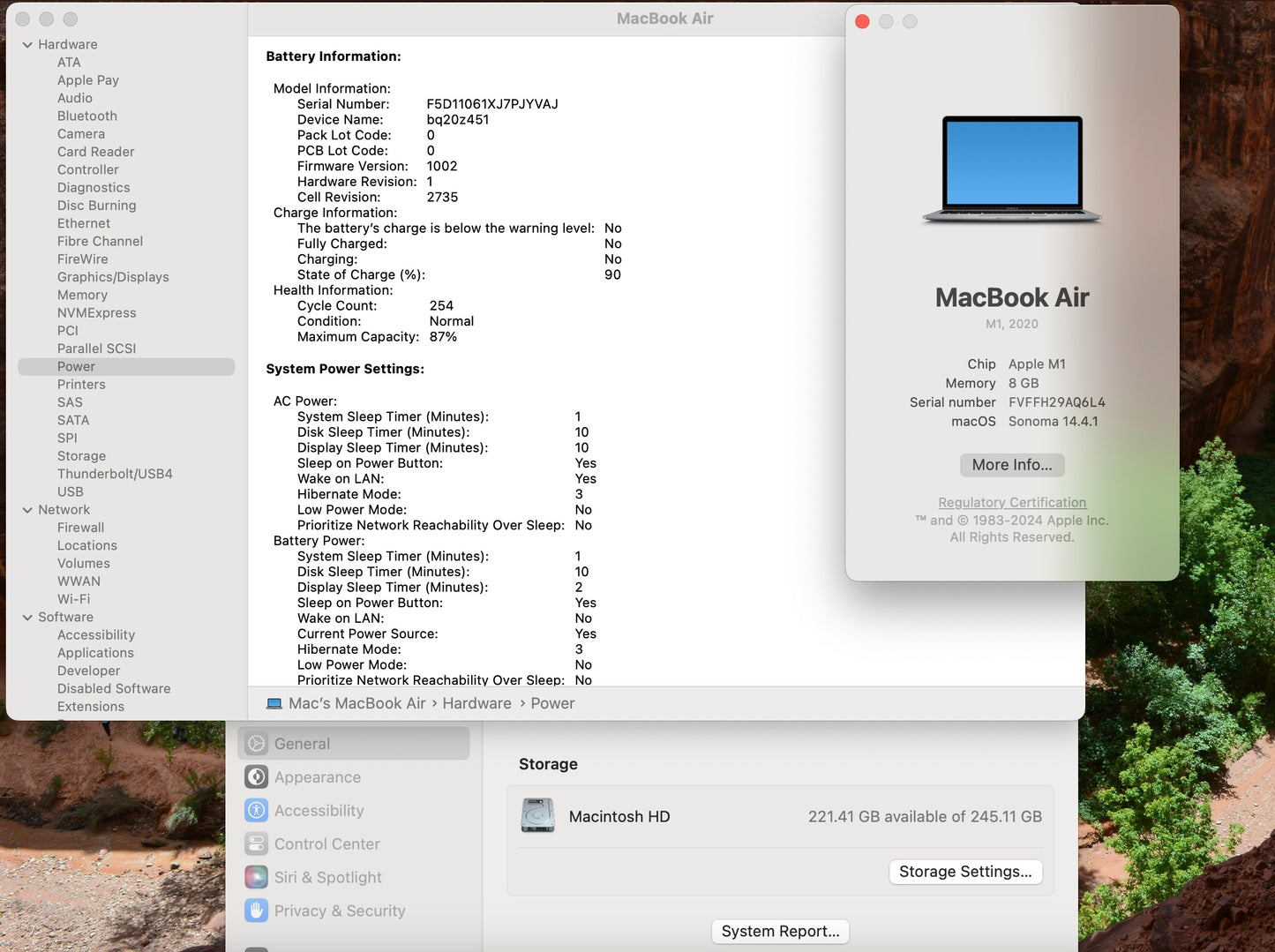Select Controller in the Hardware list
The height and width of the screenshot is (952, 1275).
pos(88,170)
